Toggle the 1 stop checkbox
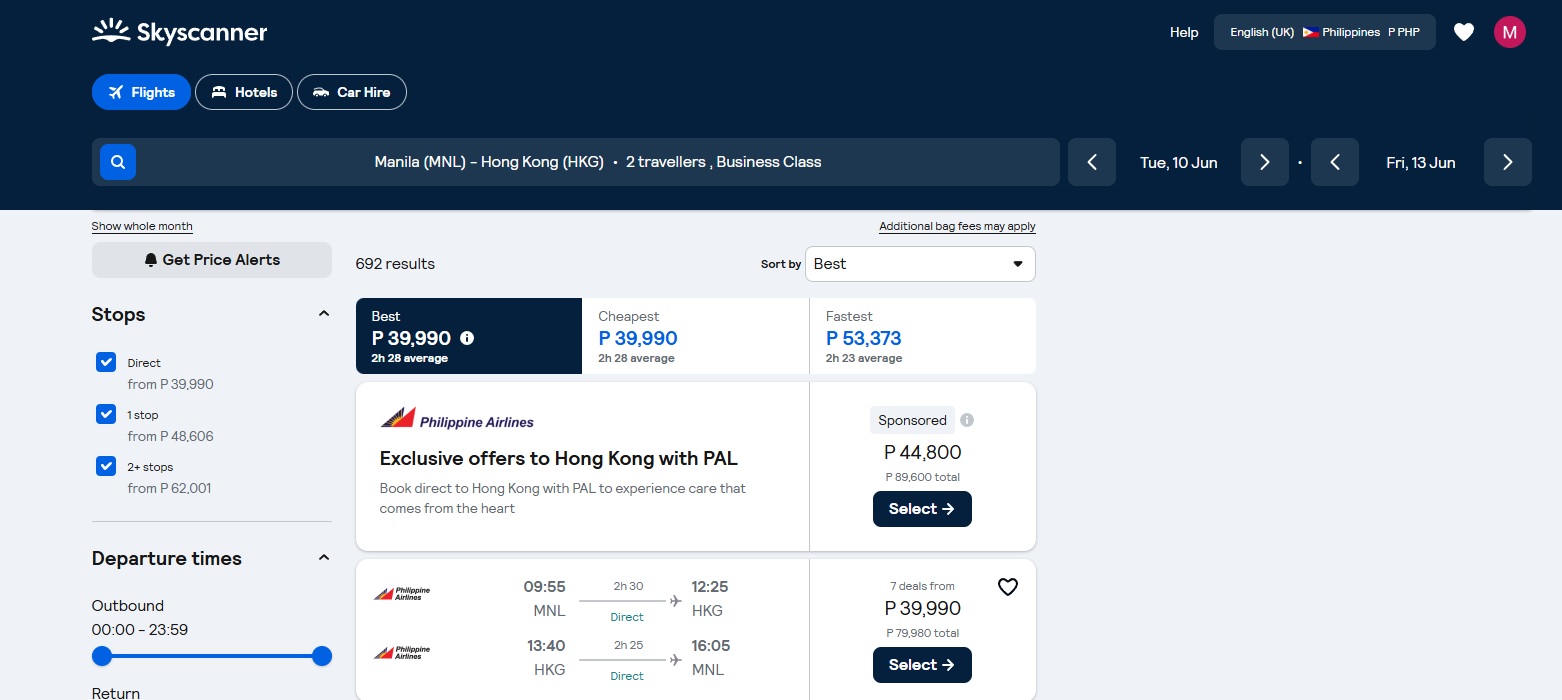 pos(106,414)
